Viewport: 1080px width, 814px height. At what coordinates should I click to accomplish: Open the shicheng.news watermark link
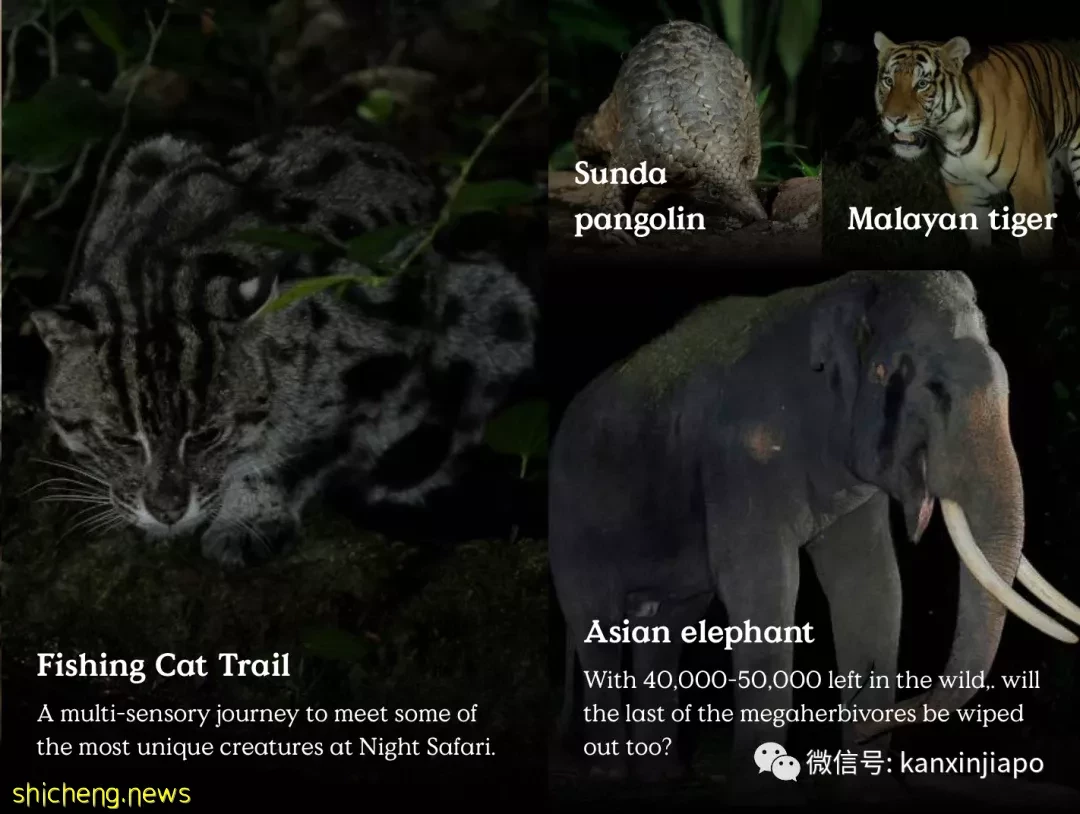[x=102, y=794]
